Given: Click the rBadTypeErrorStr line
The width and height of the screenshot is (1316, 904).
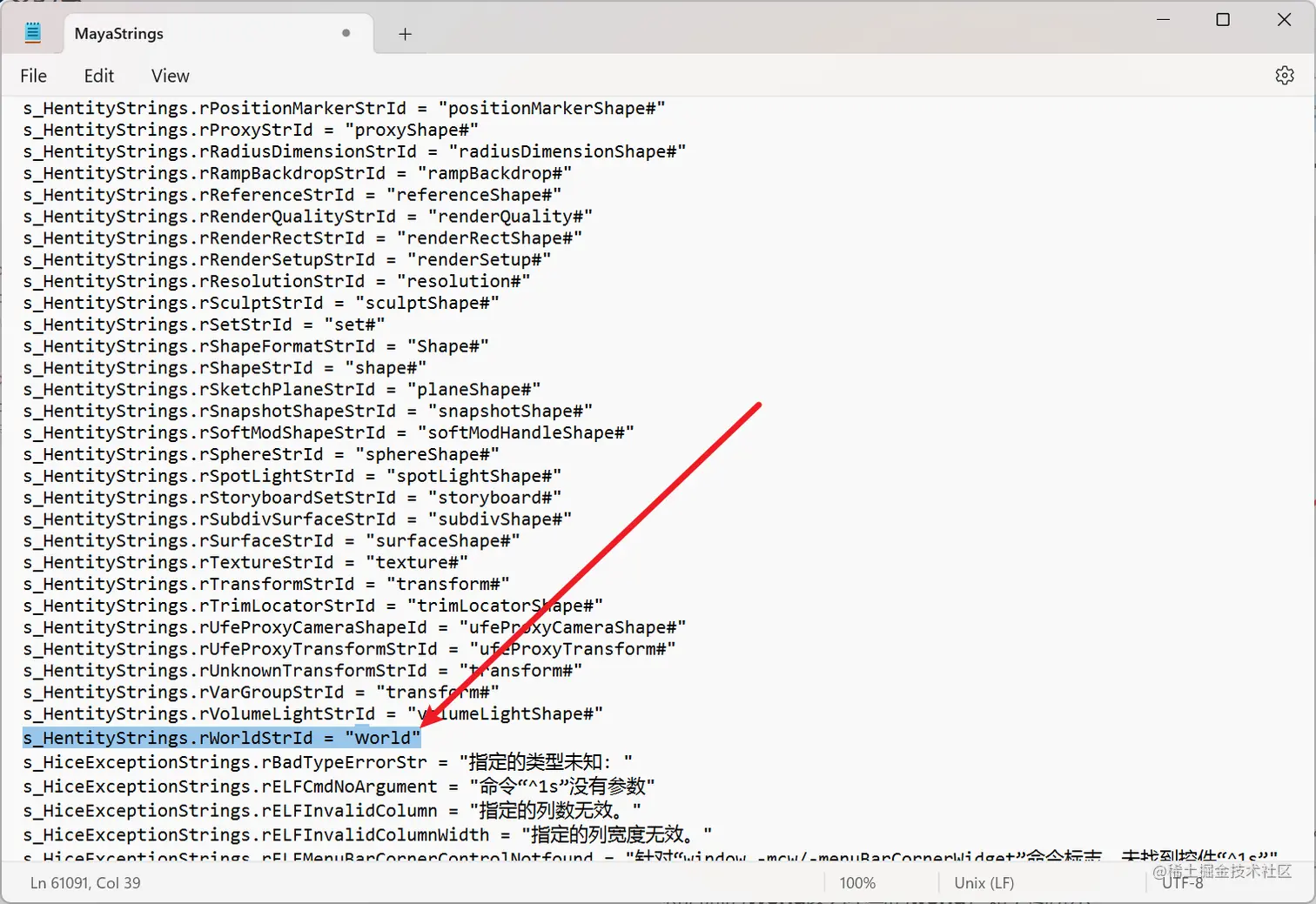Looking at the screenshot, I should tap(328, 762).
